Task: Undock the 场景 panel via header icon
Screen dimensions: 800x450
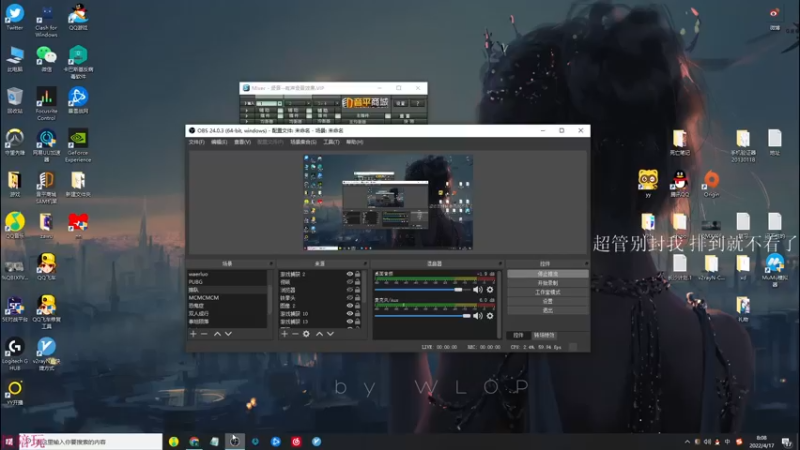Action: click(271, 264)
